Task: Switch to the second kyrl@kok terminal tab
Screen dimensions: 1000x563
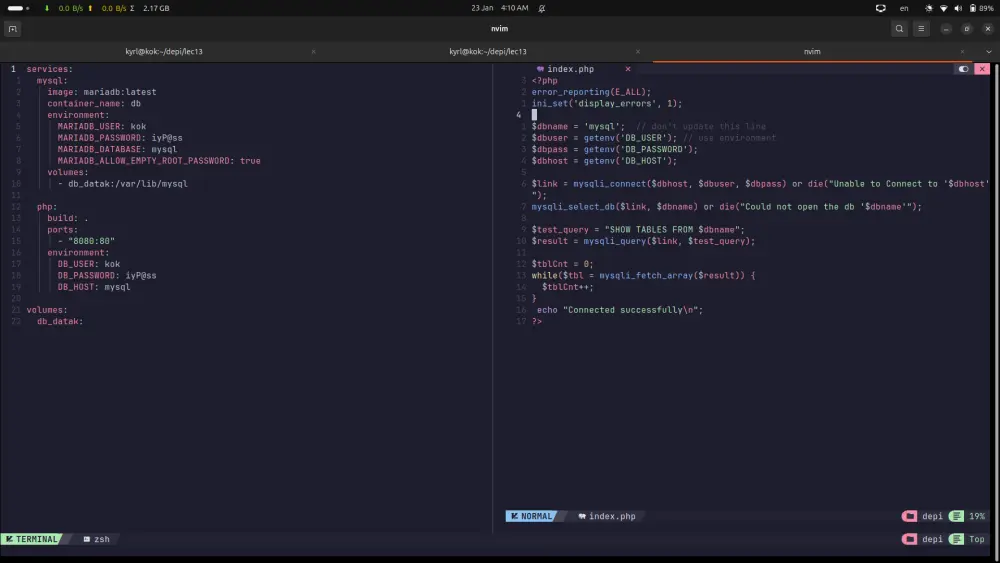Action: [x=488, y=51]
